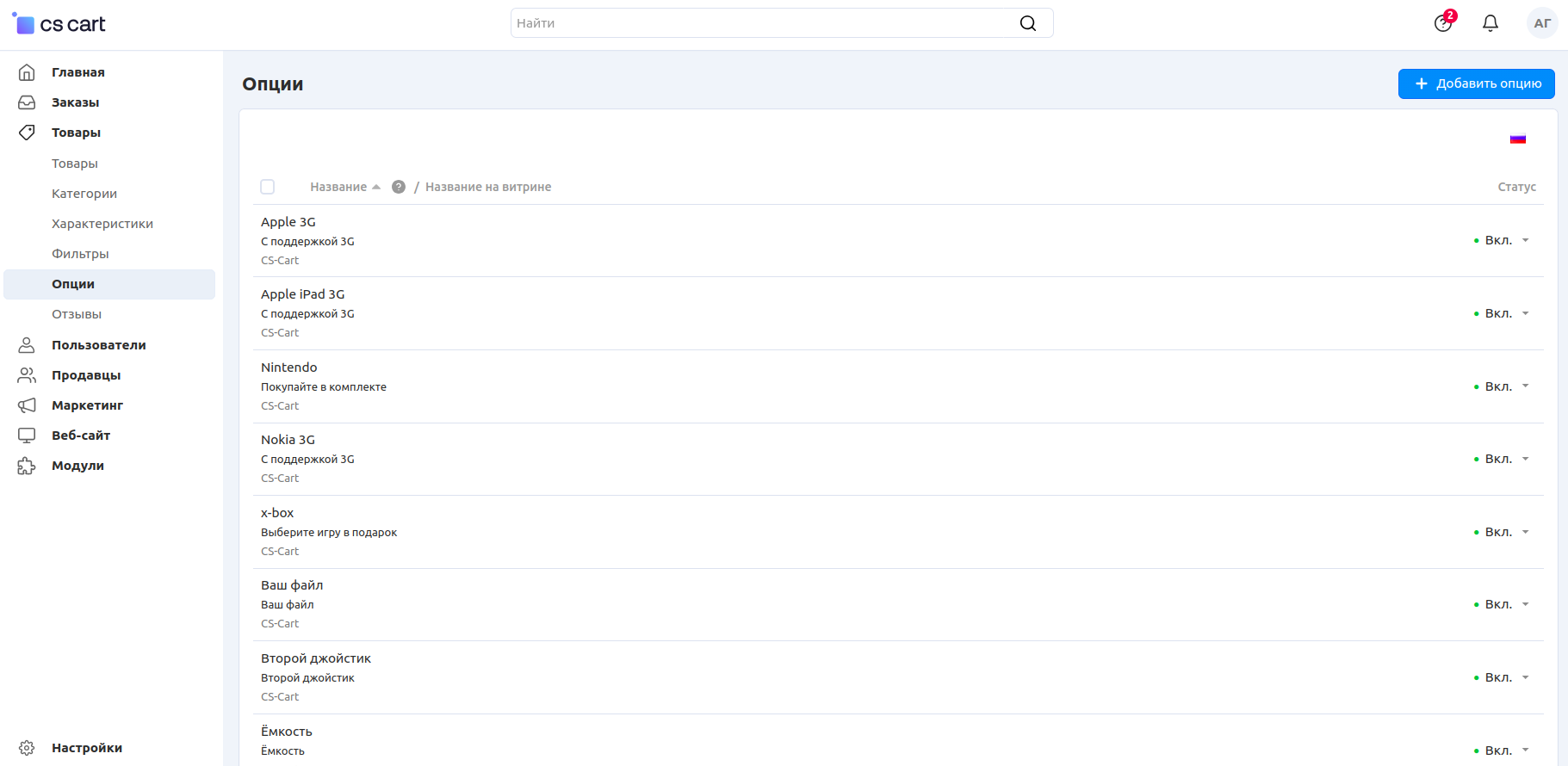Click the CS-Cart logo
1568x766 pixels.
(59, 24)
